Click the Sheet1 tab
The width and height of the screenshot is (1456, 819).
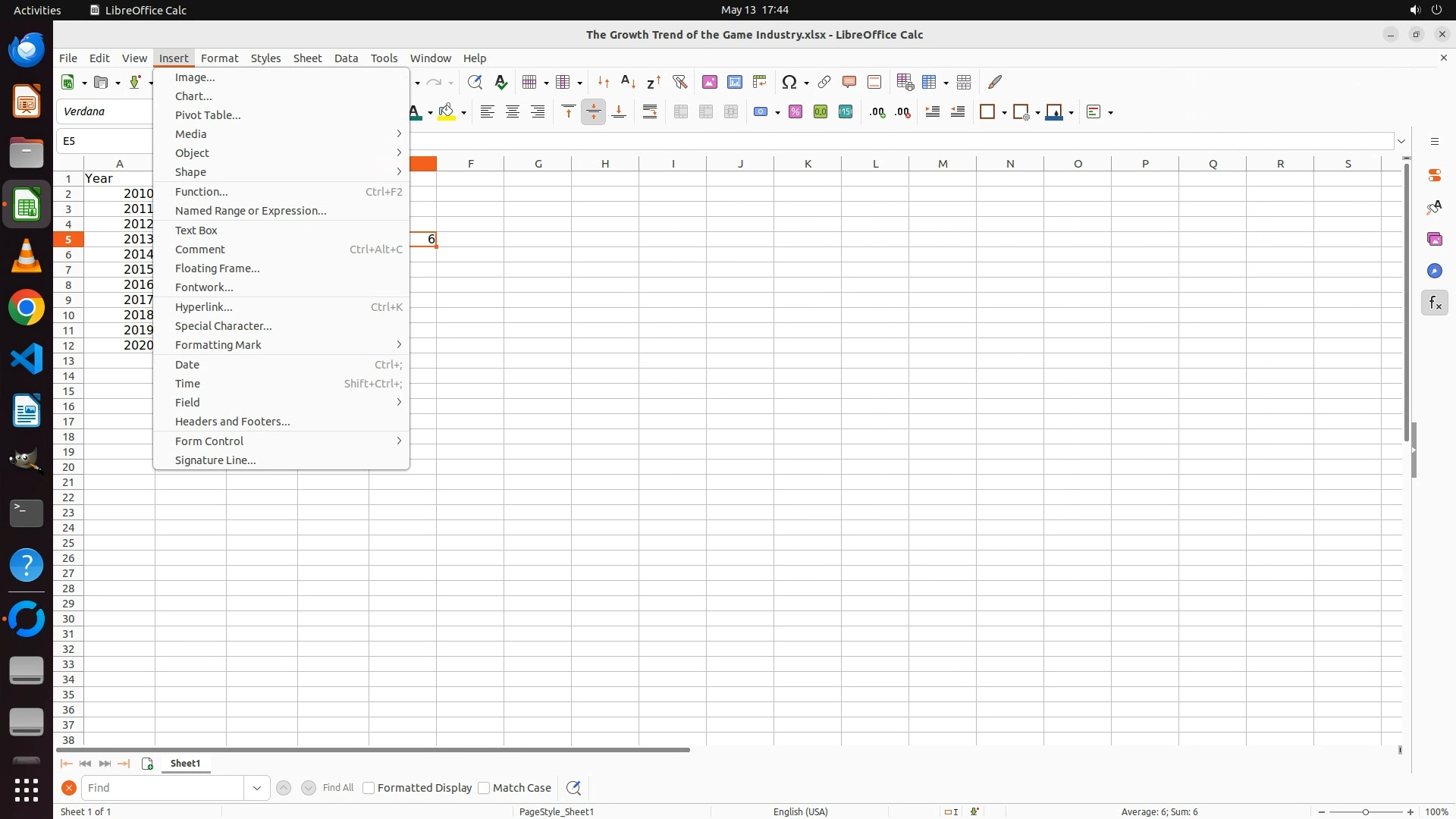coord(185,764)
